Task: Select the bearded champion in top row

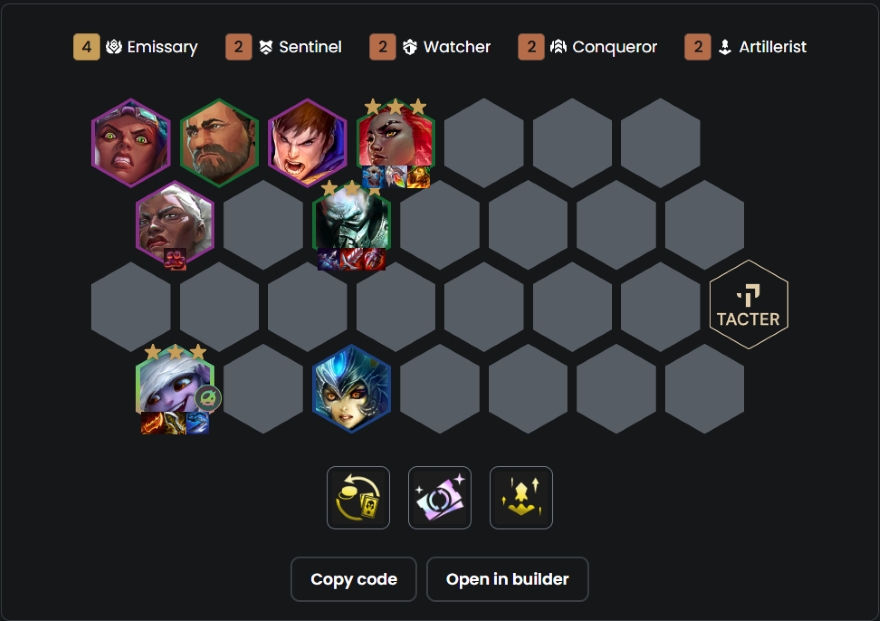Action: (219, 142)
